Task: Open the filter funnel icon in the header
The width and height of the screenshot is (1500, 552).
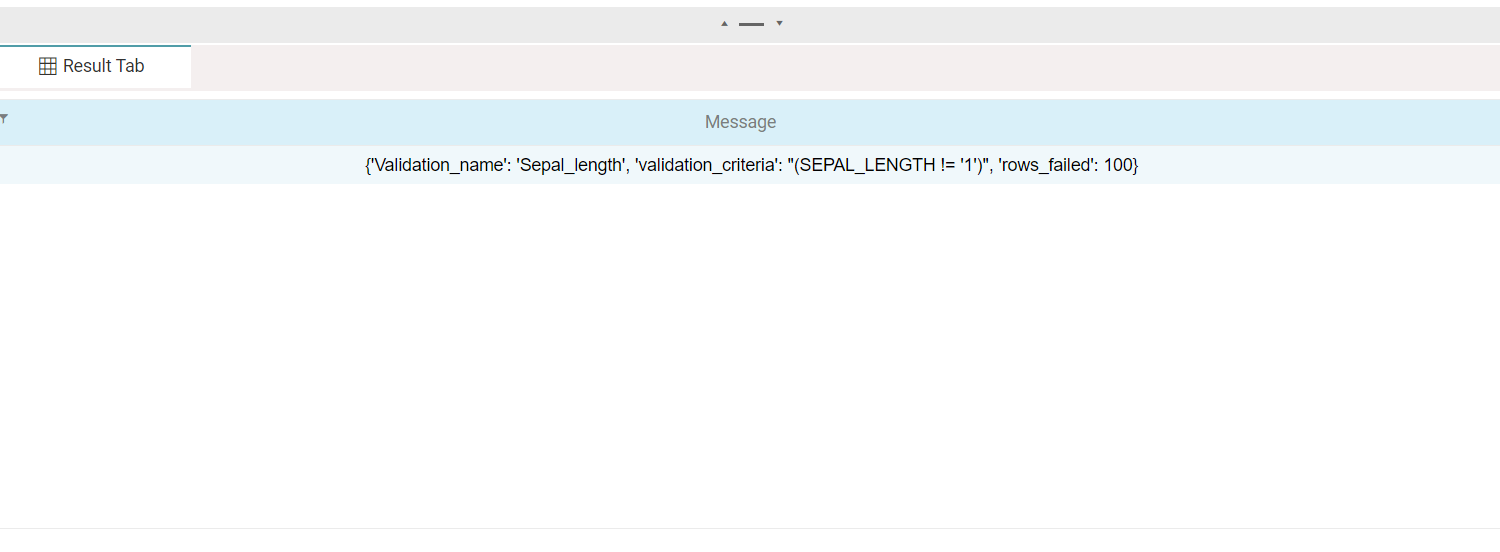Action: tap(4, 118)
